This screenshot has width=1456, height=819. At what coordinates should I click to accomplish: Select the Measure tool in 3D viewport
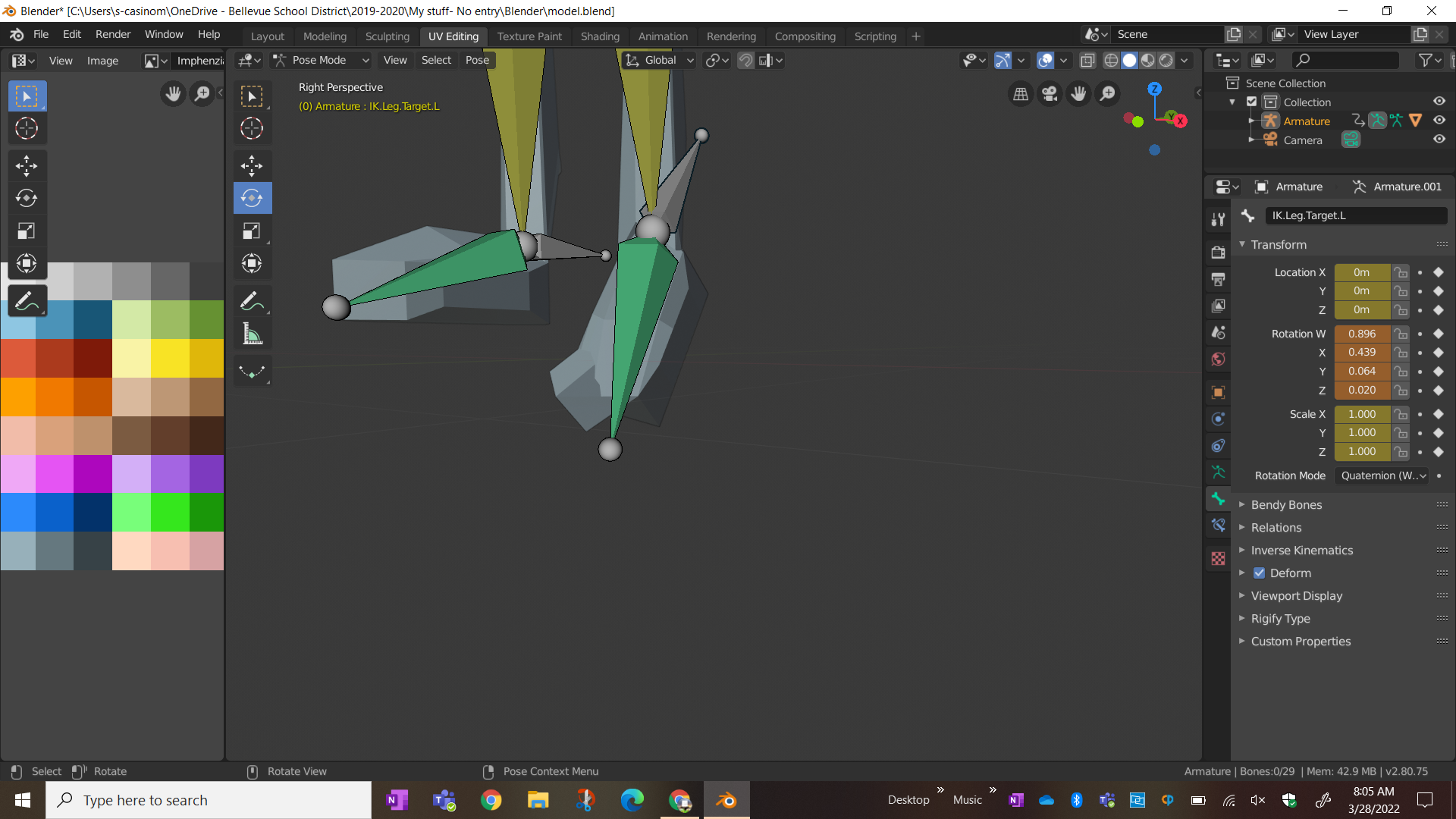[x=252, y=334]
